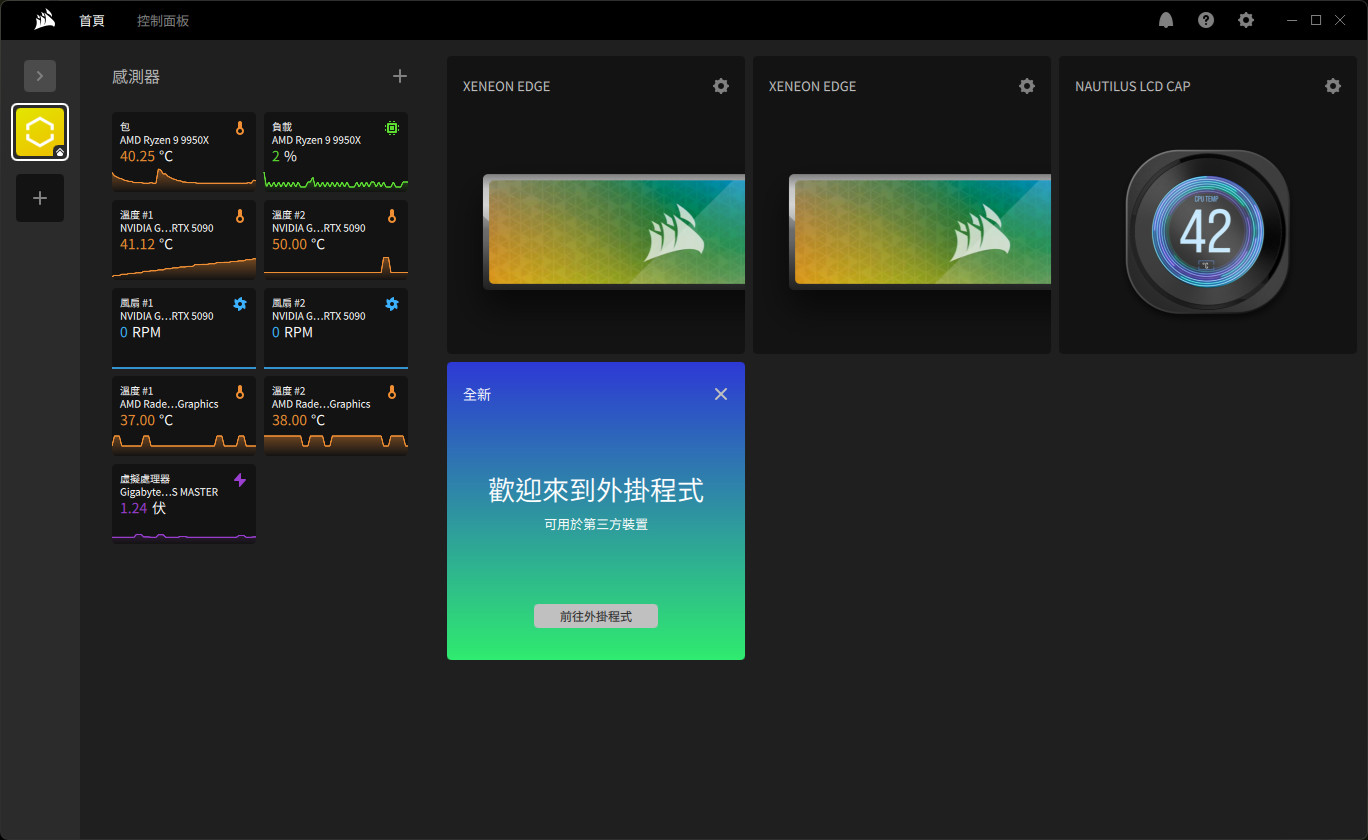Click the first XENEON EDGE device thumbnail
Image resolution: width=1368 pixels, height=840 pixels.
coord(614,232)
